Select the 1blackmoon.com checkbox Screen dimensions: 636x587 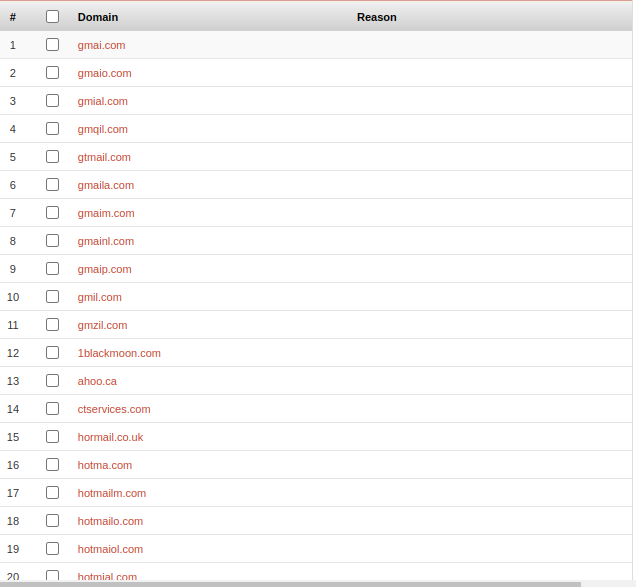pos(52,353)
